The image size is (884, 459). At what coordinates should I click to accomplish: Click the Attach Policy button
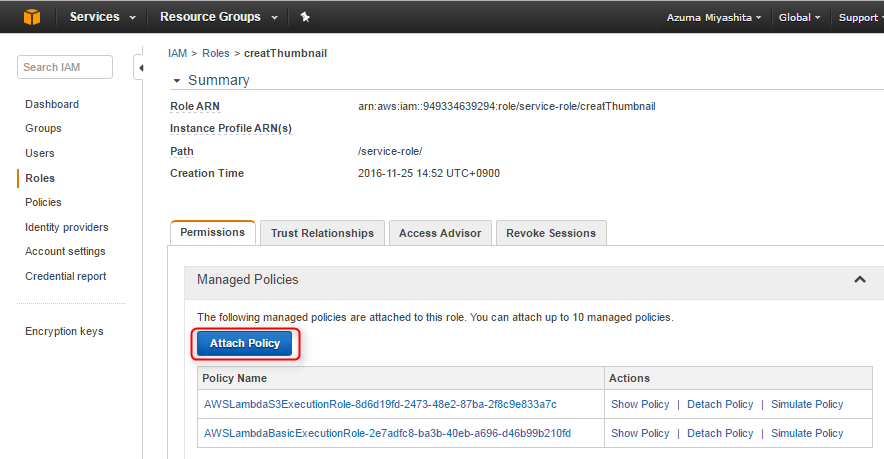[x=245, y=343]
